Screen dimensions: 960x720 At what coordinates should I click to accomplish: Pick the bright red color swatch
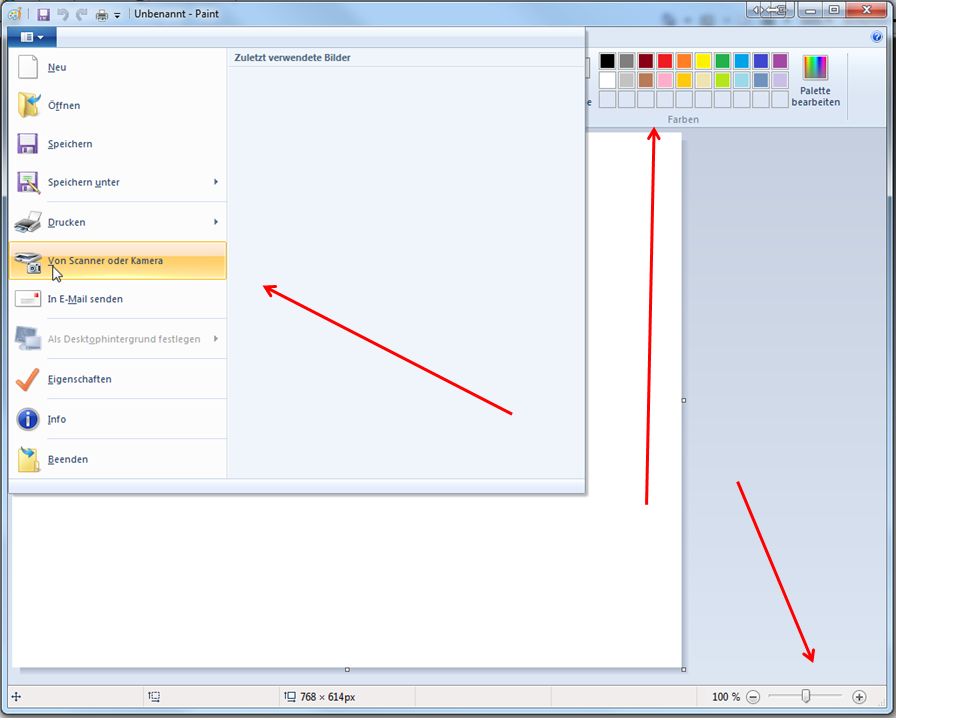point(665,61)
